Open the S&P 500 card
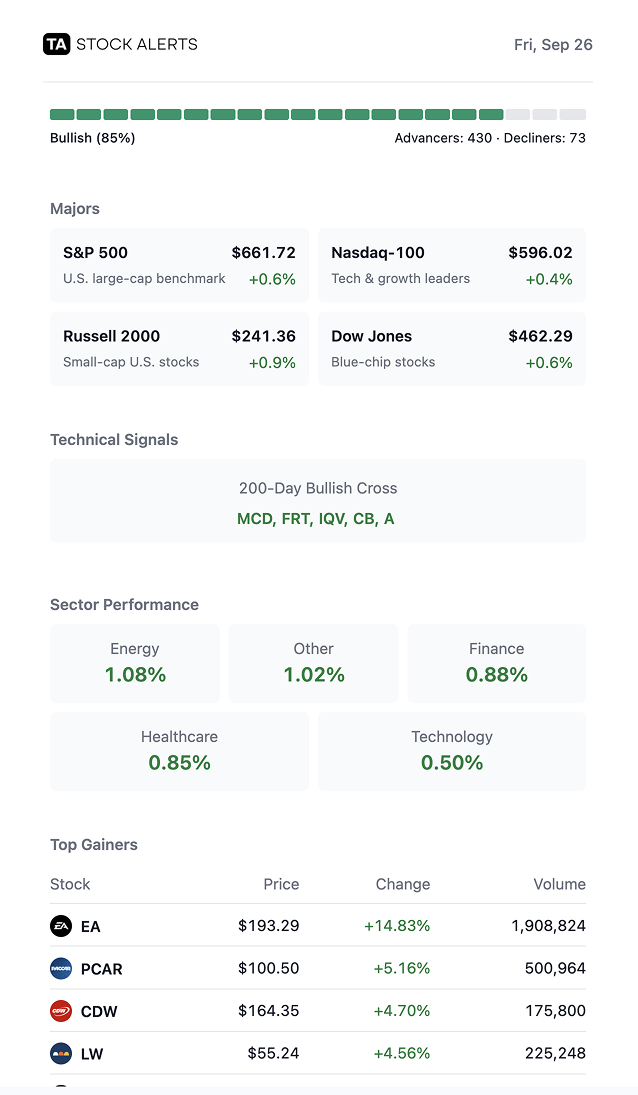 point(179,265)
